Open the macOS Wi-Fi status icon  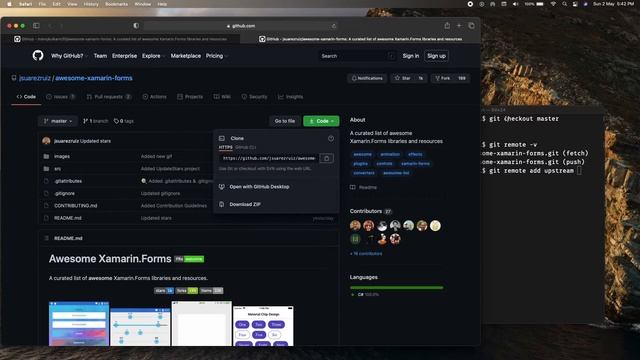tap(553, 4)
